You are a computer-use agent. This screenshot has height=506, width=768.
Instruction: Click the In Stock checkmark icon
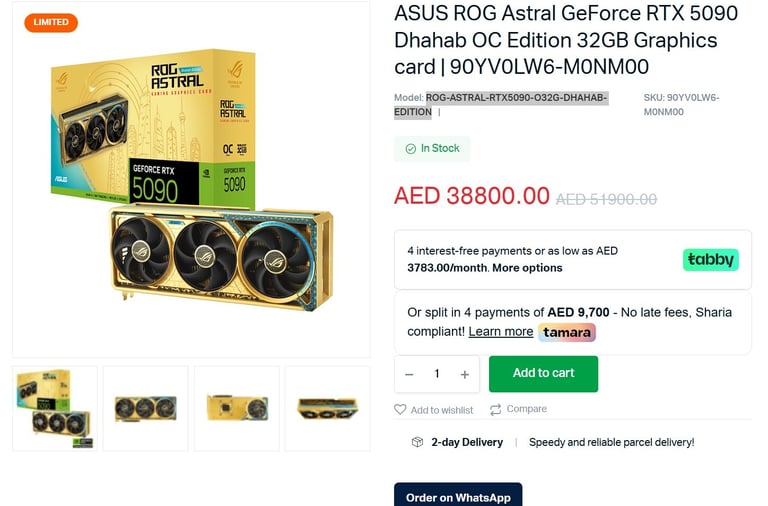[x=410, y=149]
